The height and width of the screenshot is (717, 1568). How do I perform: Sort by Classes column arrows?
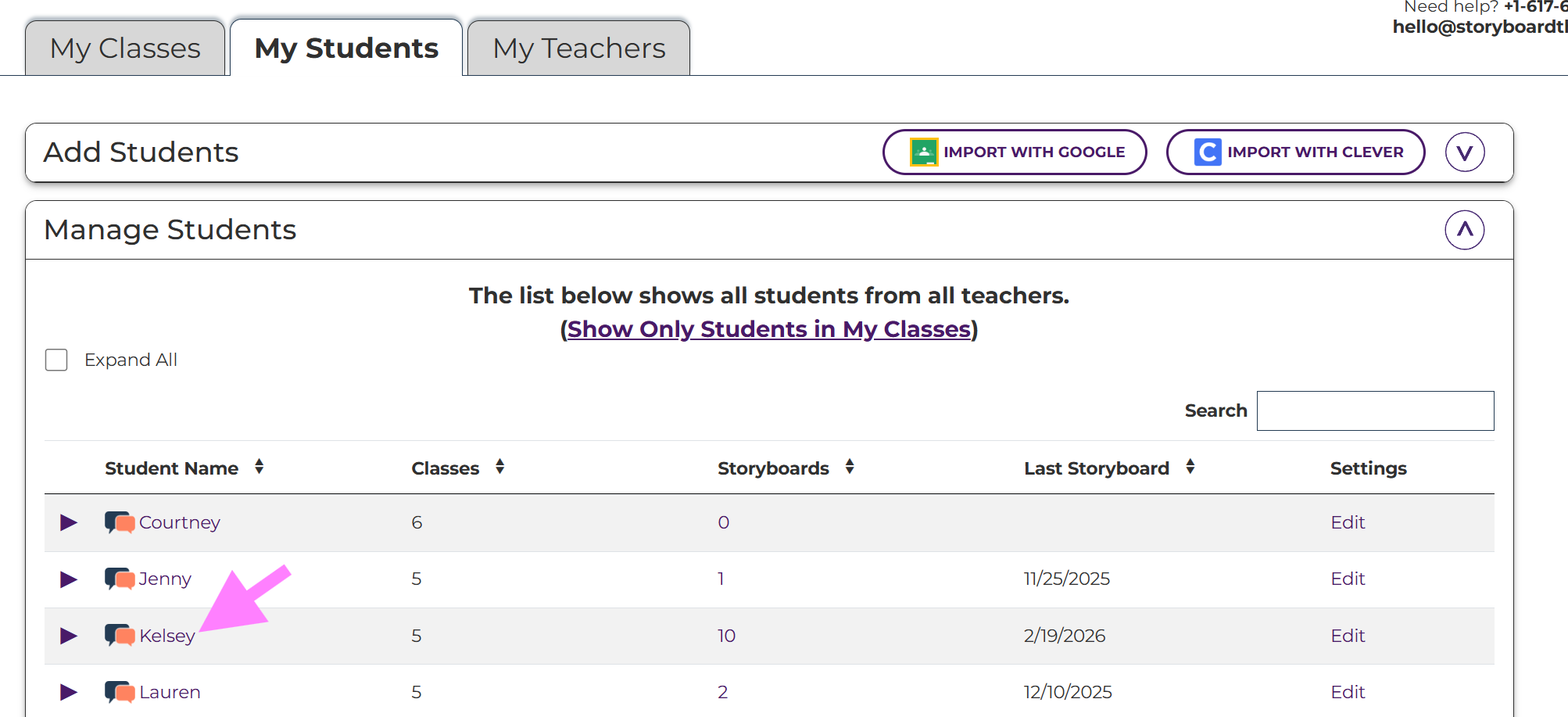pos(499,468)
